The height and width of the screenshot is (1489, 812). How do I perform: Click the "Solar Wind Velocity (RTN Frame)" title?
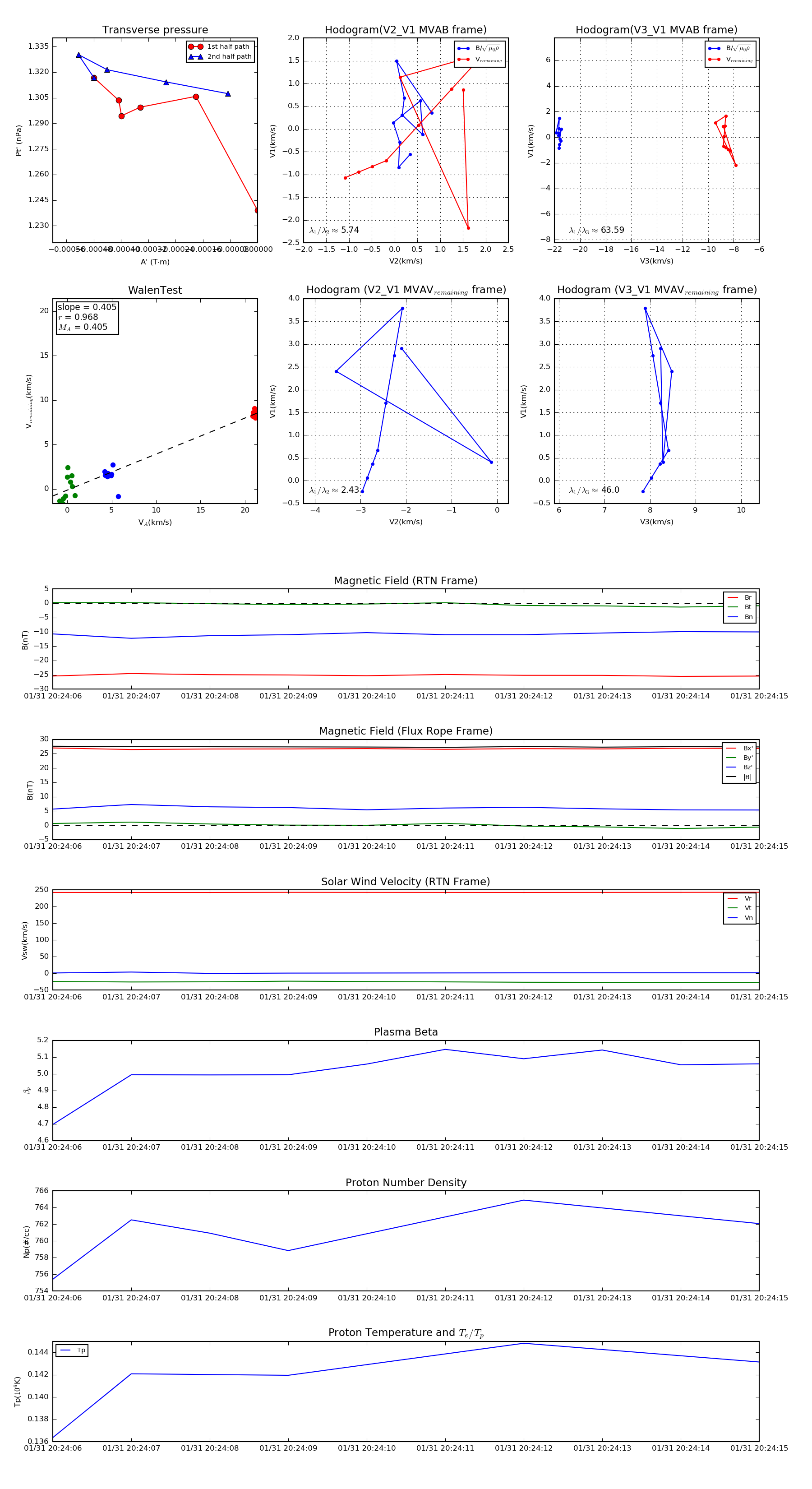[406, 882]
